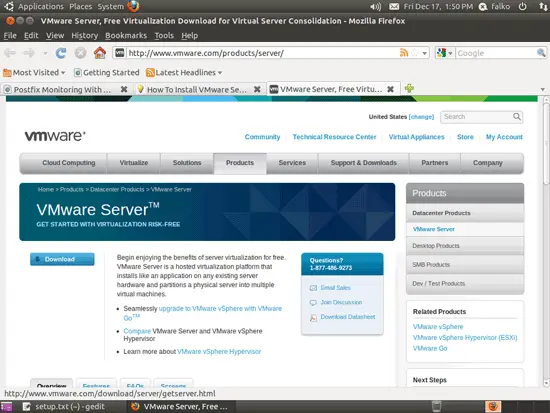This screenshot has width=550, height=413.
Task: Open the Technical Resource Center link
Action: click(x=334, y=137)
